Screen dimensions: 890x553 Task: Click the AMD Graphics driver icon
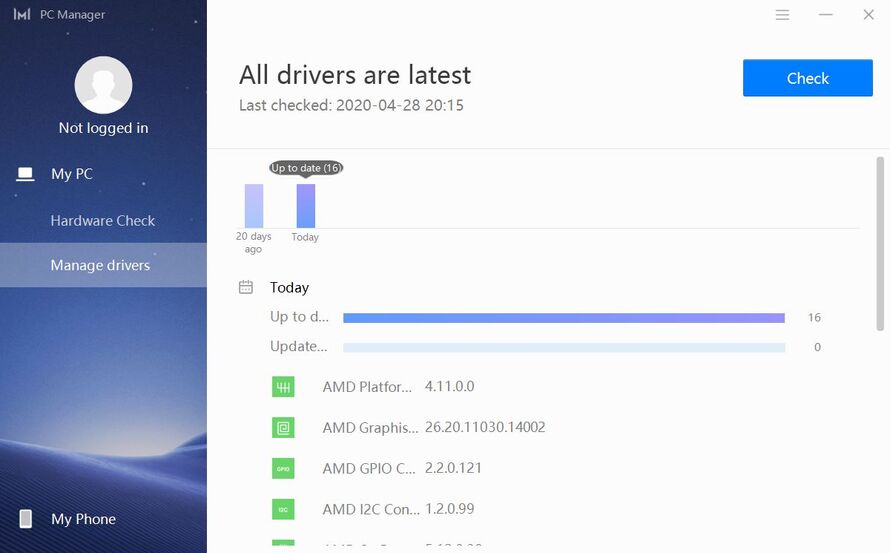[x=284, y=428]
